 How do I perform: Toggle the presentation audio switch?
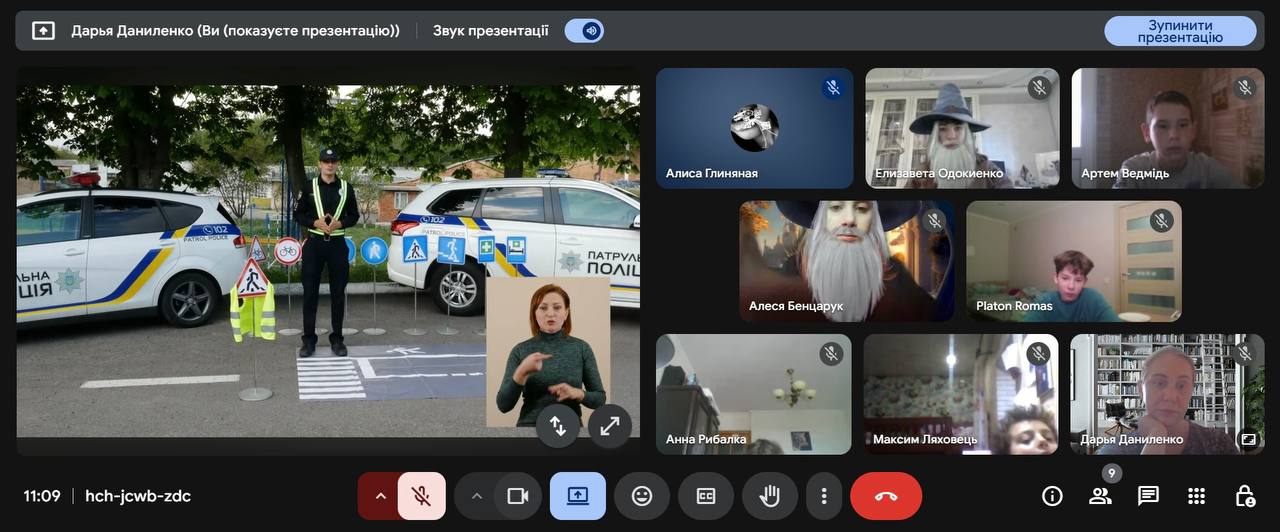coord(584,31)
